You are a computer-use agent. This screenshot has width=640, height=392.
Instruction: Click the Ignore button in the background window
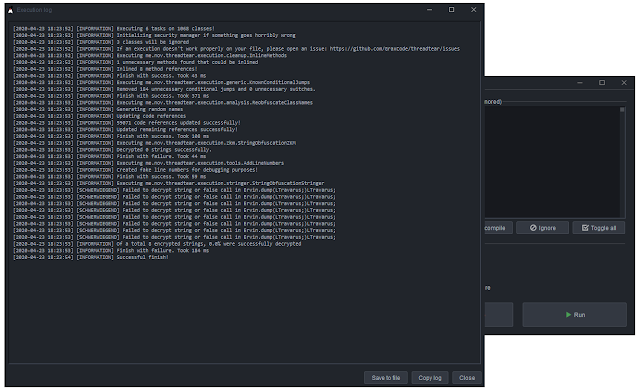[542, 228]
